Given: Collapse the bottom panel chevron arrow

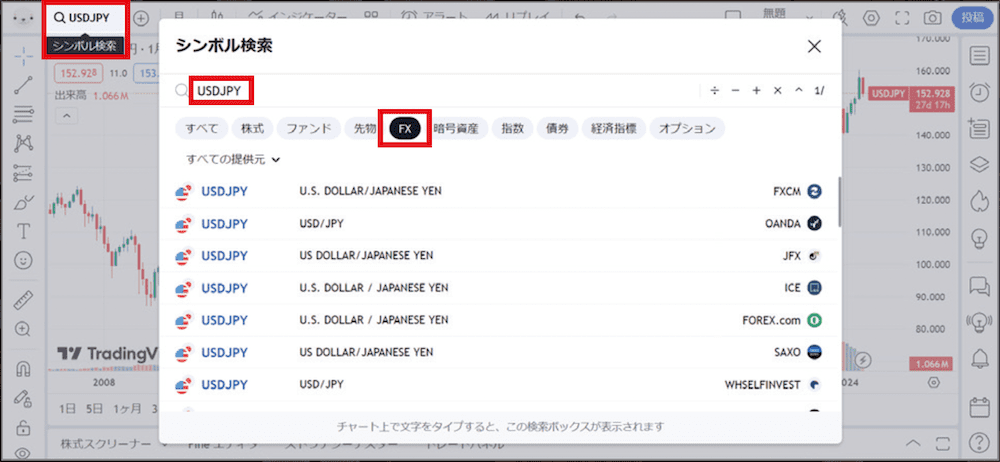Looking at the screenshot, I should pos(913,443).
